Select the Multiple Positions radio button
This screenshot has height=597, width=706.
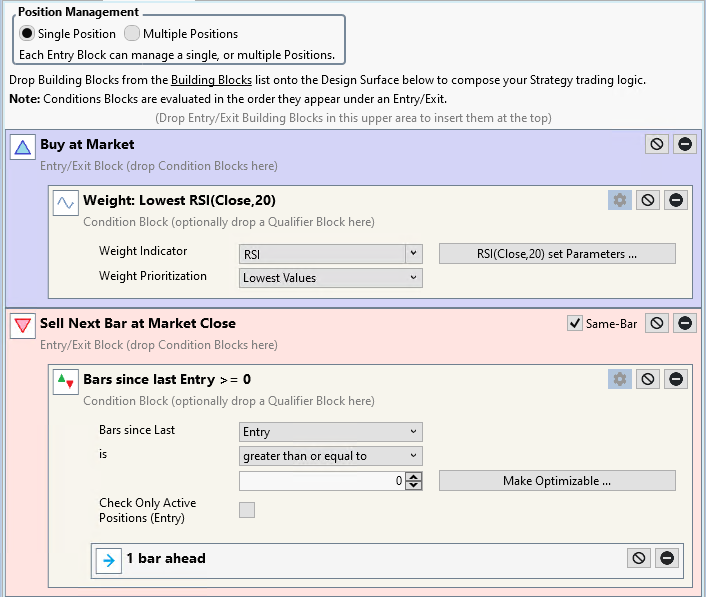point(132,34)
